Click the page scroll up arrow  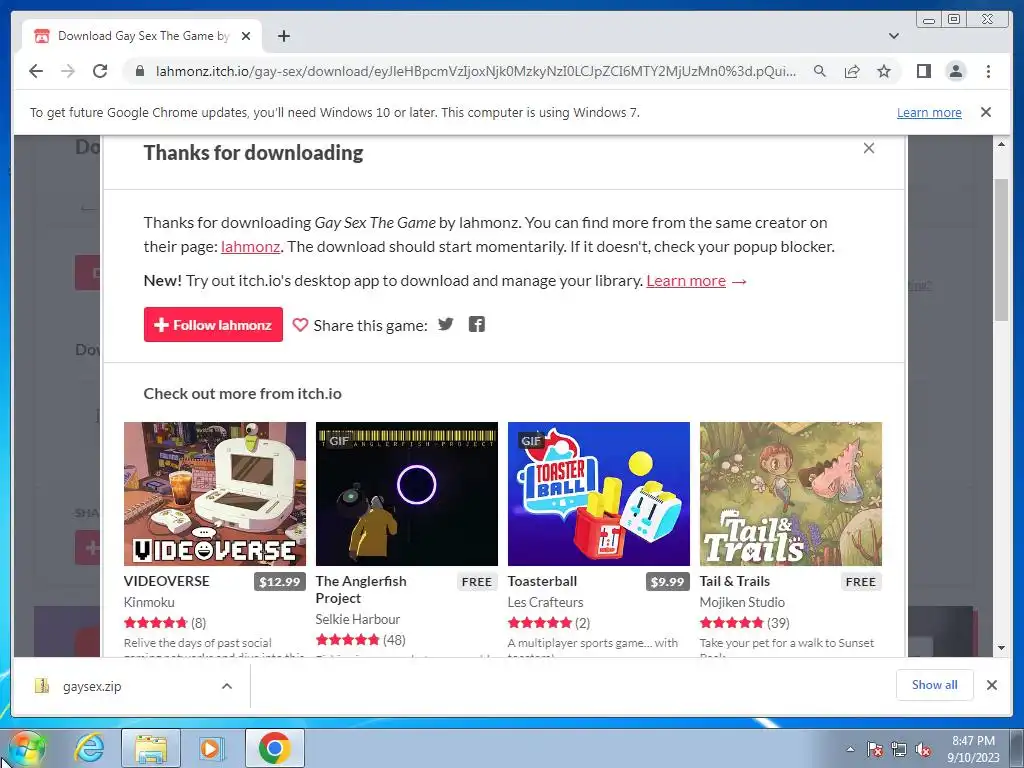pyautogui.click(x=1001, y=144)
